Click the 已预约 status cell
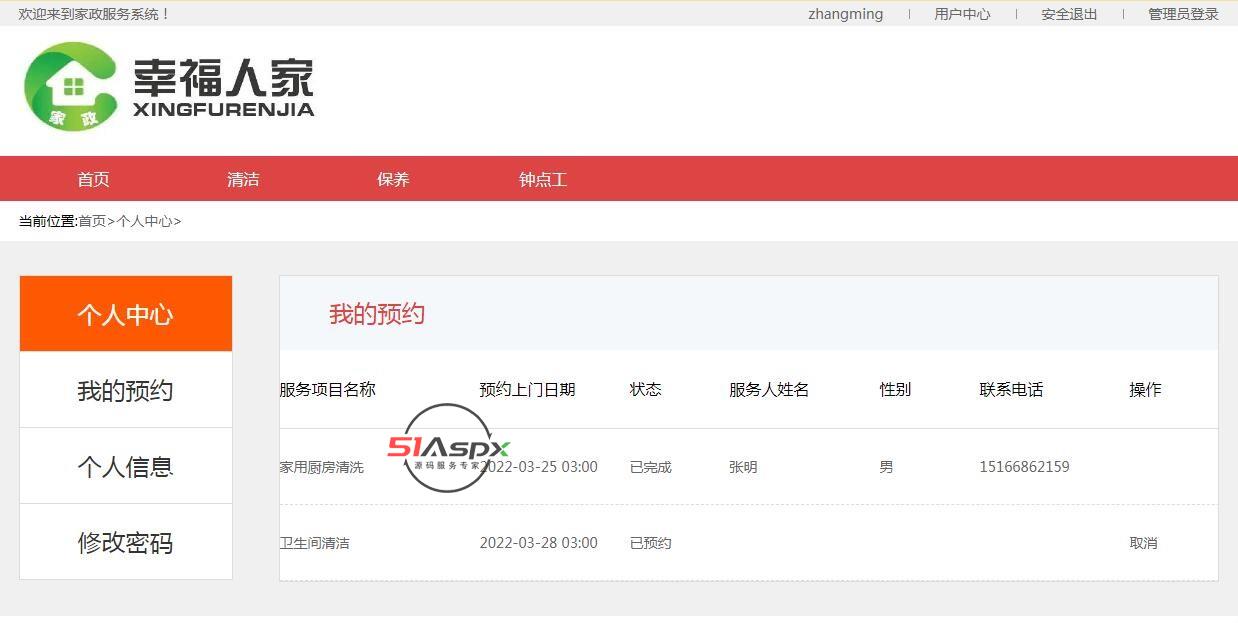The width and height of the screenshot is (1238, 623). [x=650, y=543]
